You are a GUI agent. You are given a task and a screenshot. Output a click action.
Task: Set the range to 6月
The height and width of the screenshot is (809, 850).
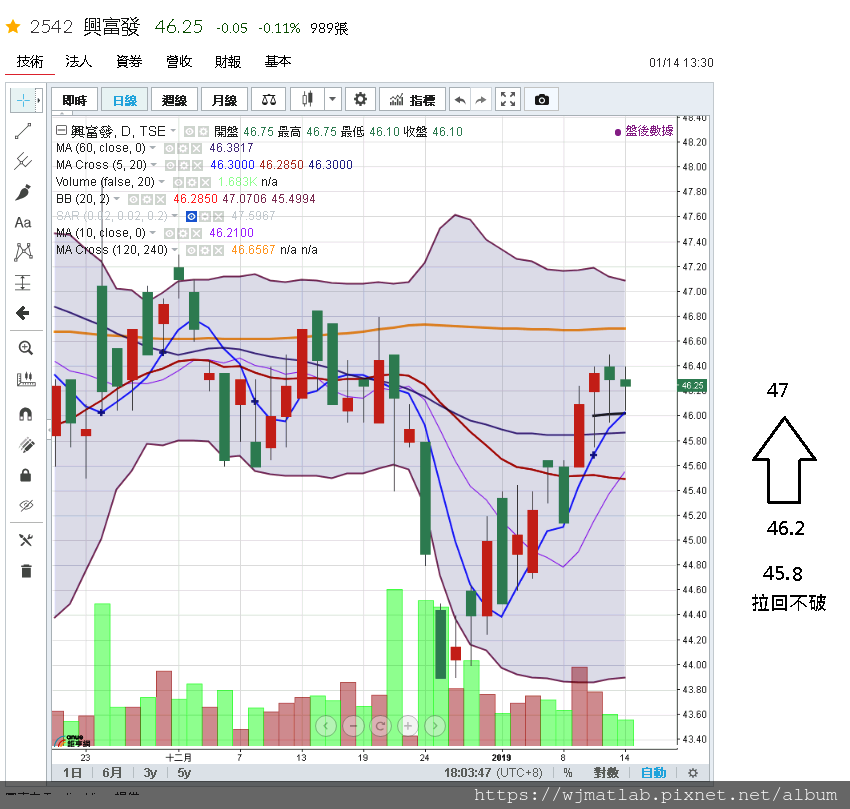point(112,773)
